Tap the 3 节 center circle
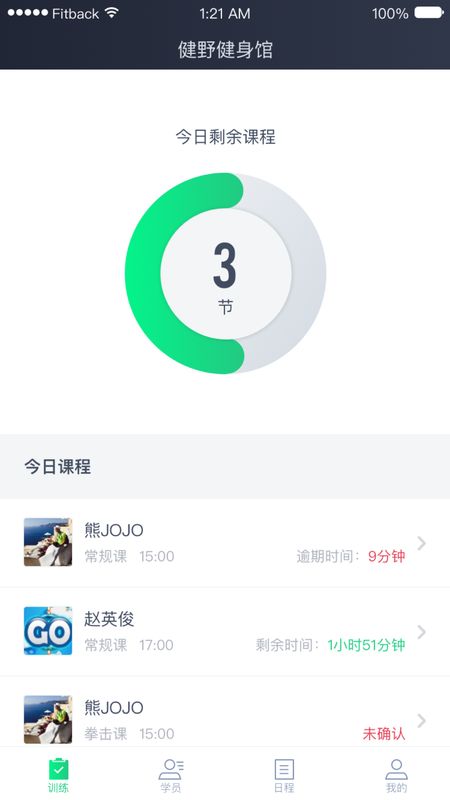Screen dimensions: 450x800 (226, 273)
